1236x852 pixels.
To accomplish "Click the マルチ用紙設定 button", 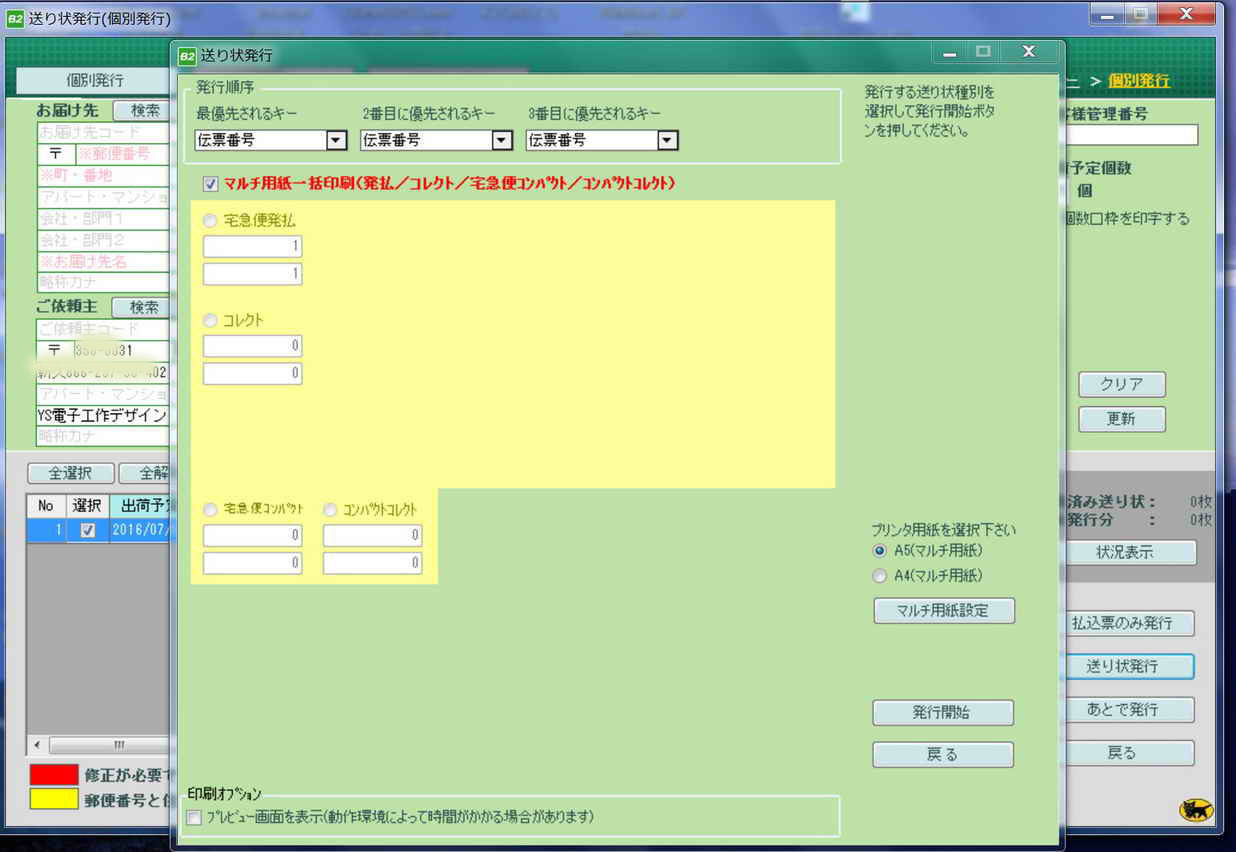I will (x=943, y=610).
